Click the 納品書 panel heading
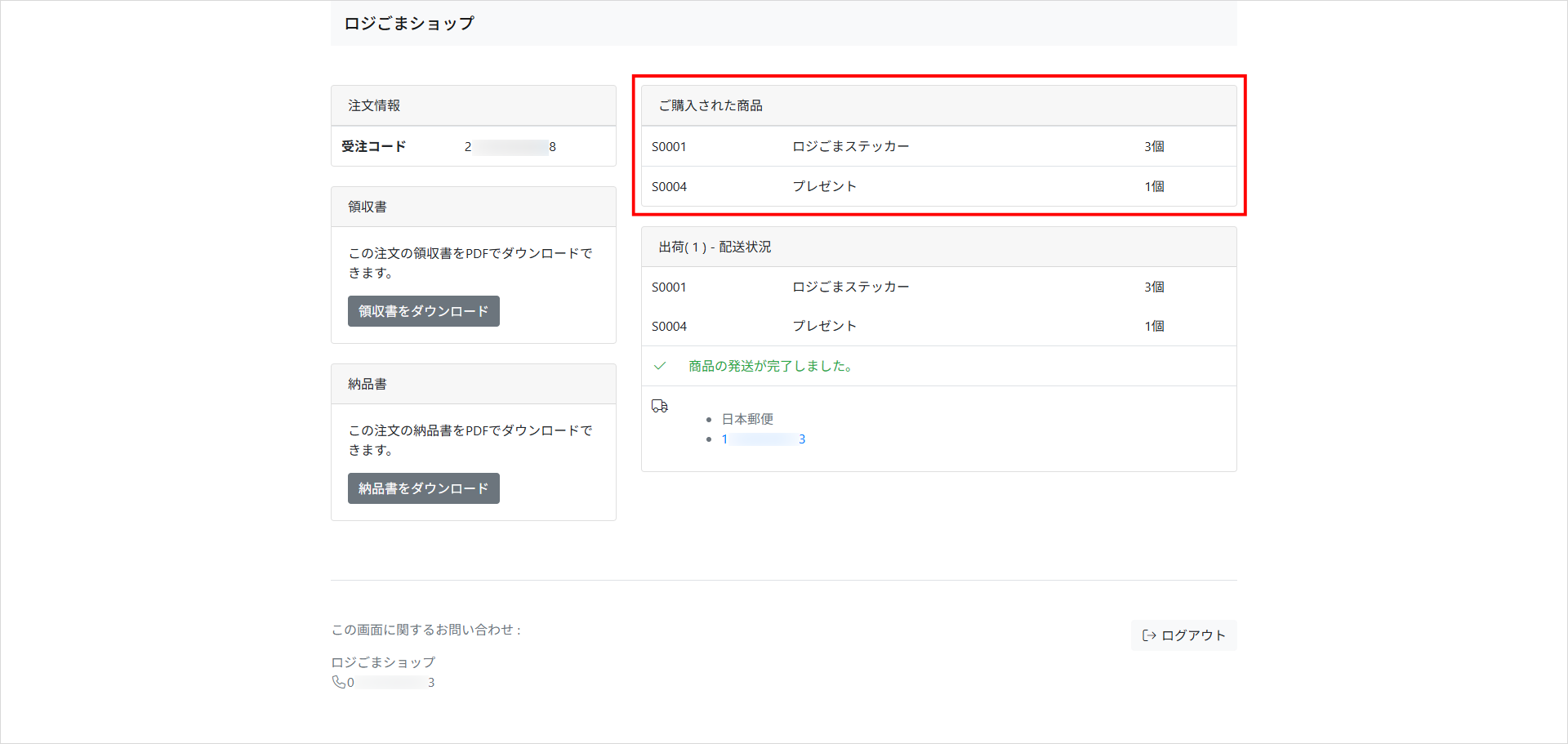Viewport: 1568px width, 744px height. pos(367,384)
